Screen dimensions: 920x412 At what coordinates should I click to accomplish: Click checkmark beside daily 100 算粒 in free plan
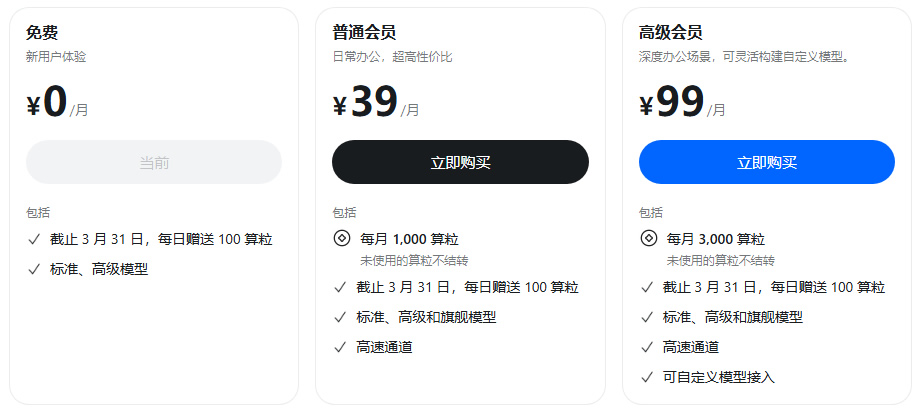point(34,239)
